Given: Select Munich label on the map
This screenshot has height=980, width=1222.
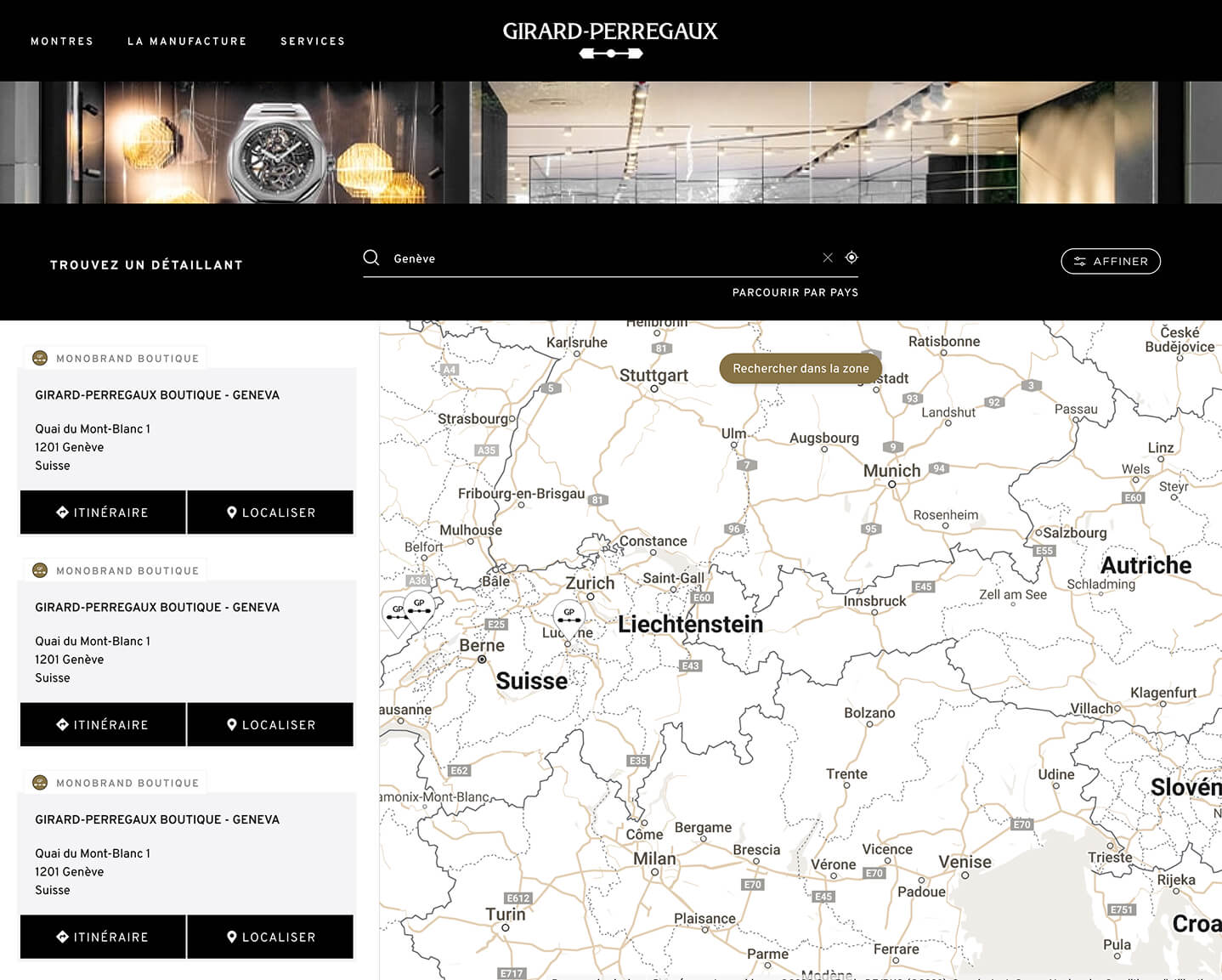Looking at the screenshot, I should click(891, 471).
